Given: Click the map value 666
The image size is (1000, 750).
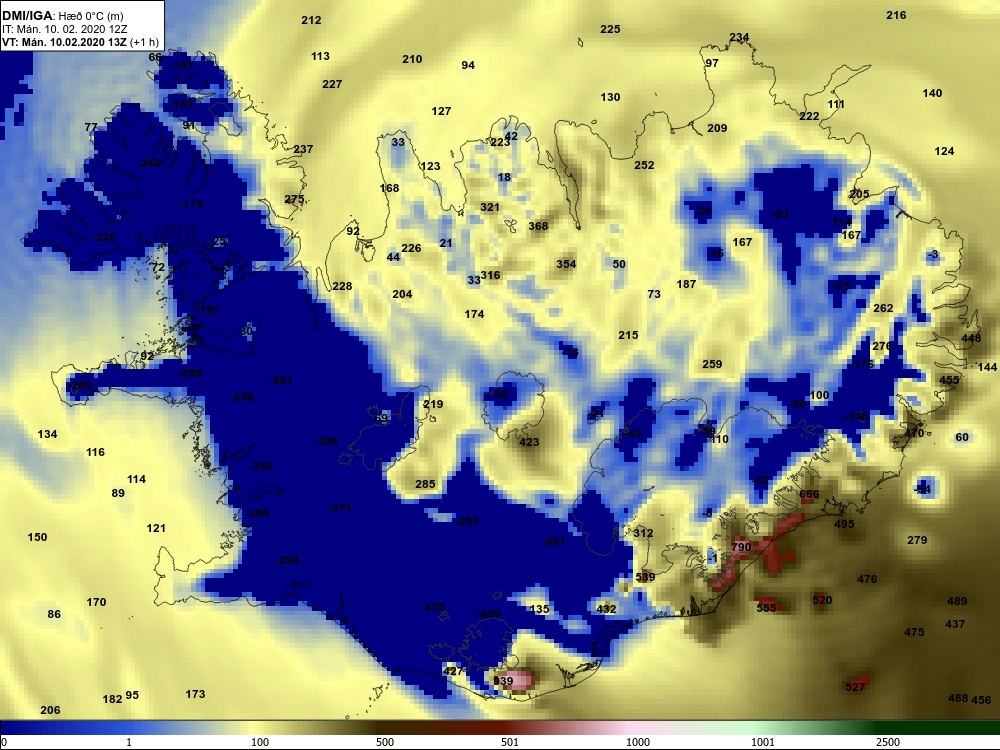Looking at the screenshot, I should [x=809, y=495].
